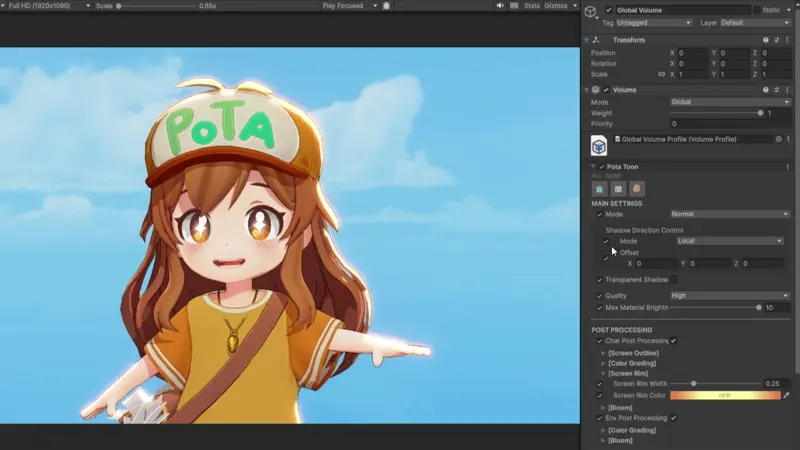The image size is (800, 450).
Task: Open the Screen Rim Color HDR swatch
Action: (x=725, y=395)
